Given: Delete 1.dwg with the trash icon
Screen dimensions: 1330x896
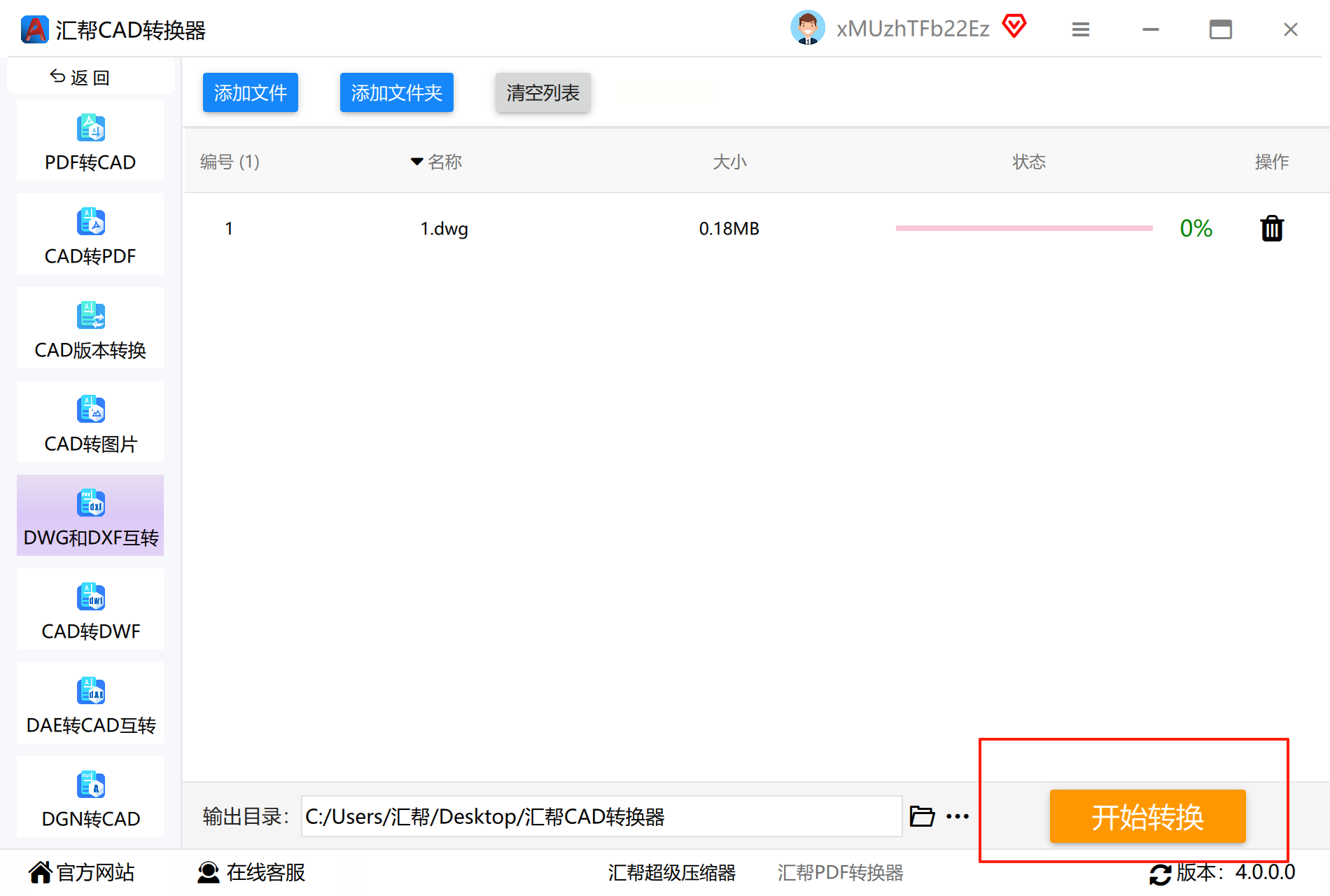Looking at the screenshot, I should 1272,228.
